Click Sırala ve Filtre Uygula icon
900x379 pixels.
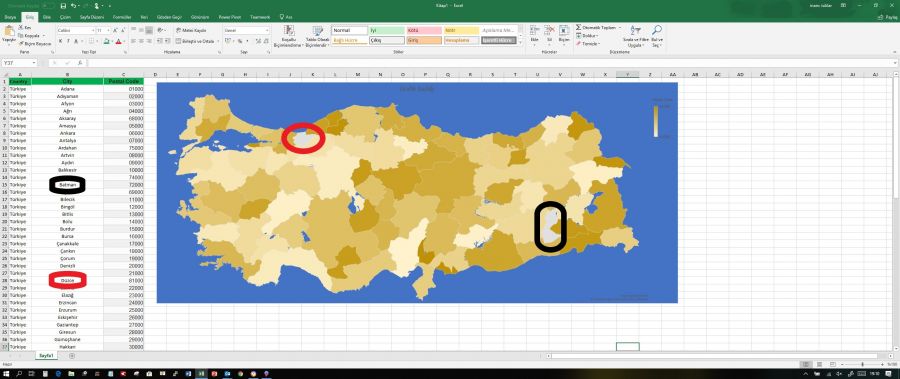635,30
